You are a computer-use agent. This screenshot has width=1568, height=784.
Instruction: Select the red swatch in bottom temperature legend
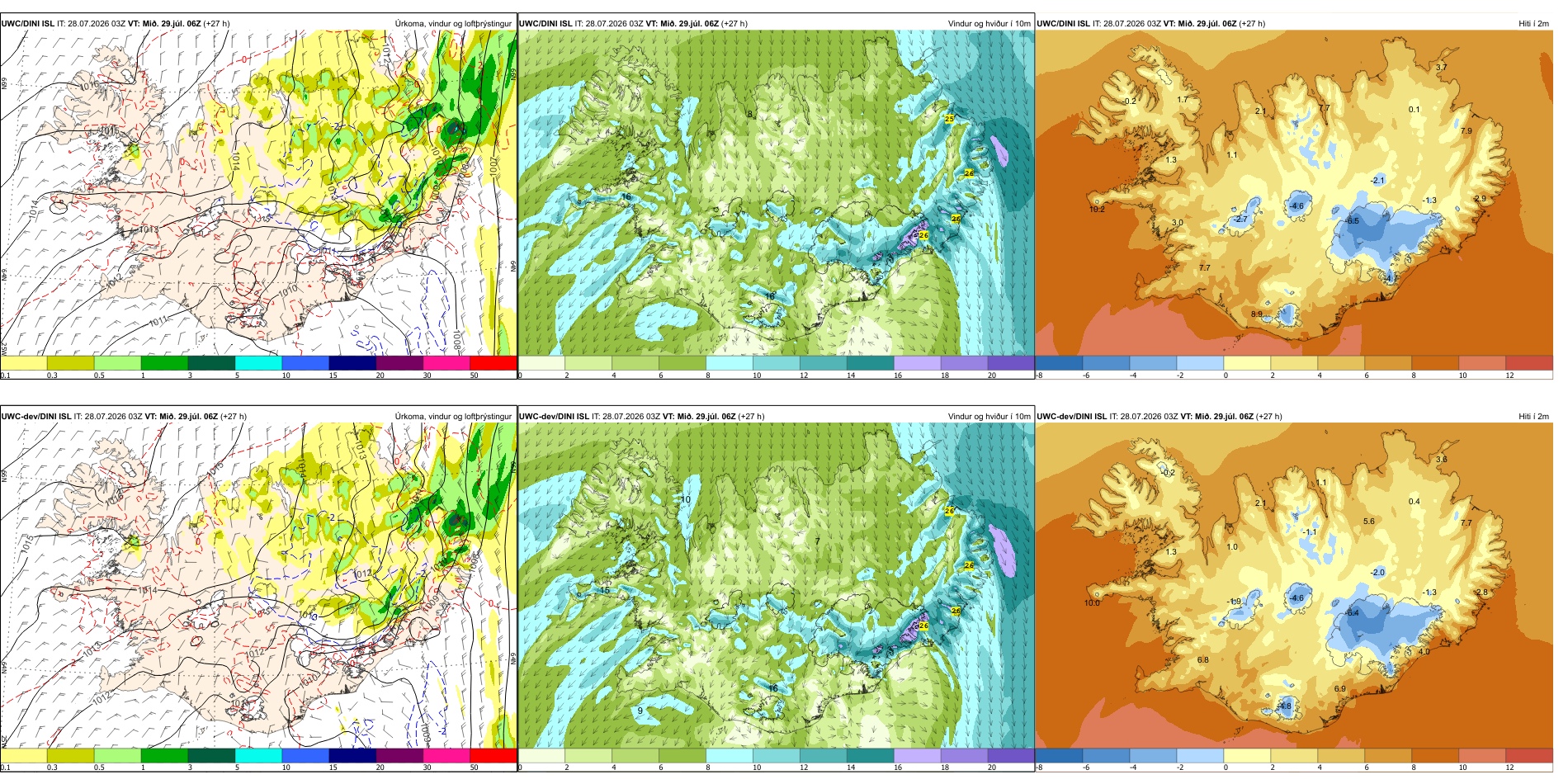click(x=1528, y=755)
